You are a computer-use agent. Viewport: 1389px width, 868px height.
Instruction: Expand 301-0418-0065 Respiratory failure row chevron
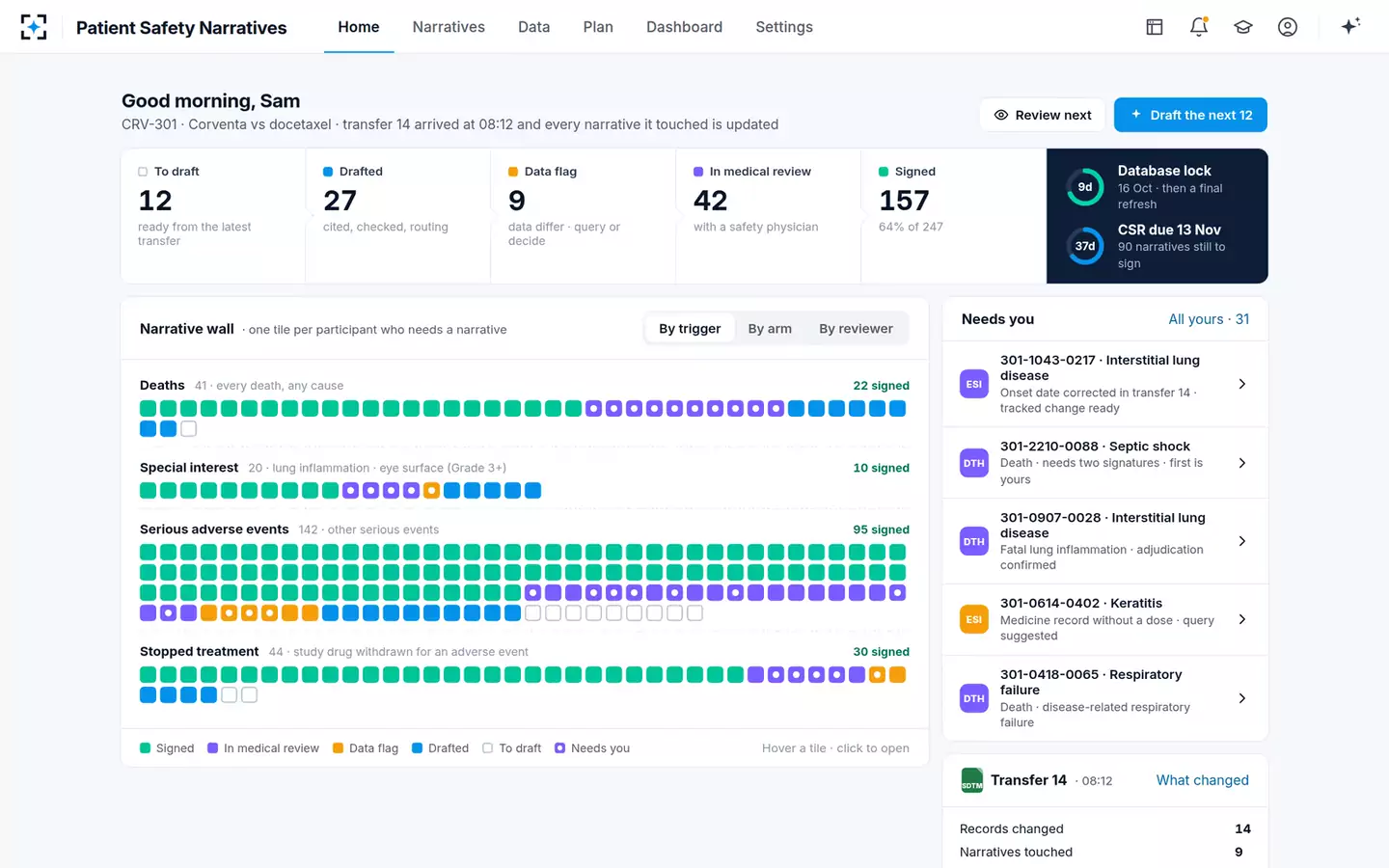1242,698
